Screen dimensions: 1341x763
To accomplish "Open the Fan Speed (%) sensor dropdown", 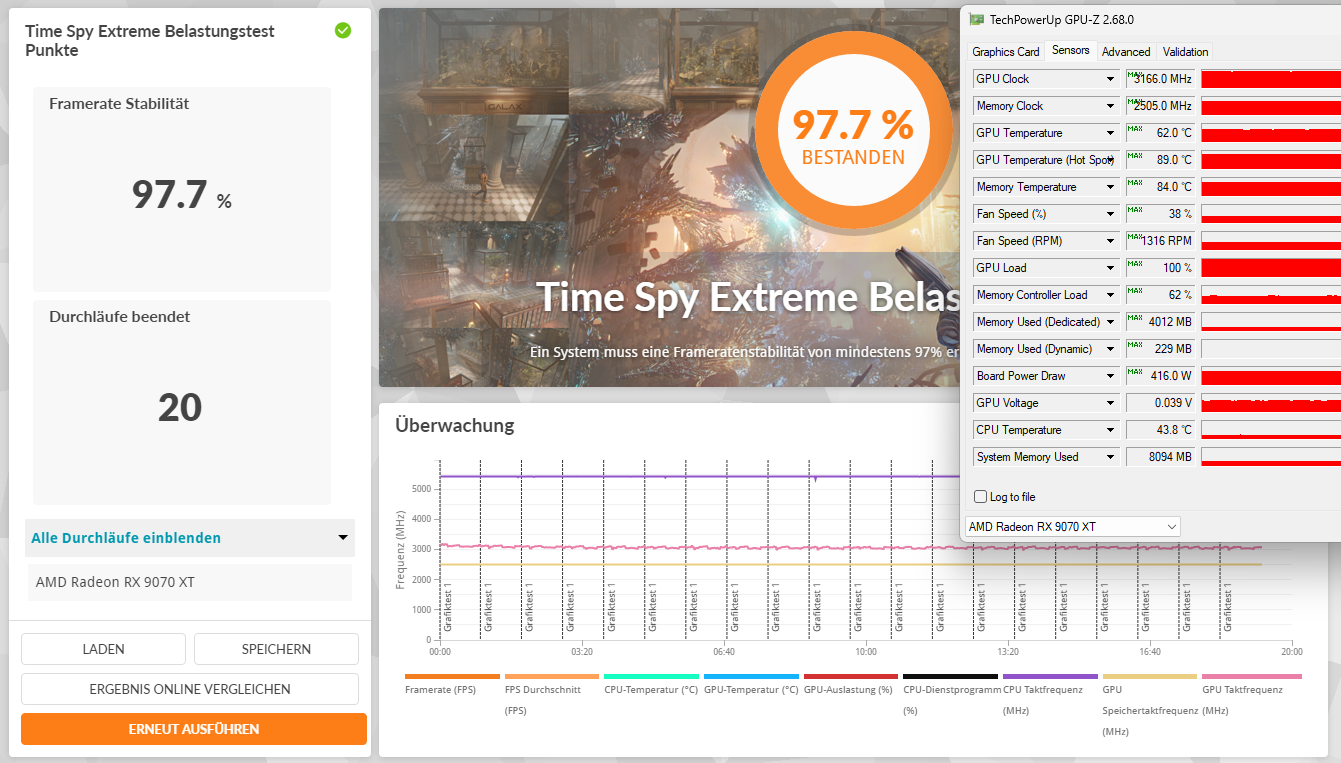I will tap(1109, 214).
